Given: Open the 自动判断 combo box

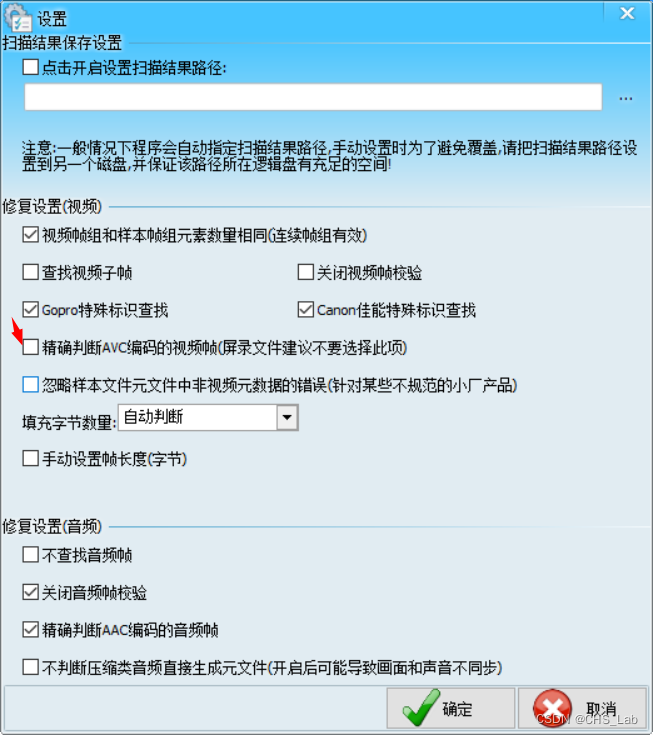Looking at the screenshot, I should (x=208, y=417).
